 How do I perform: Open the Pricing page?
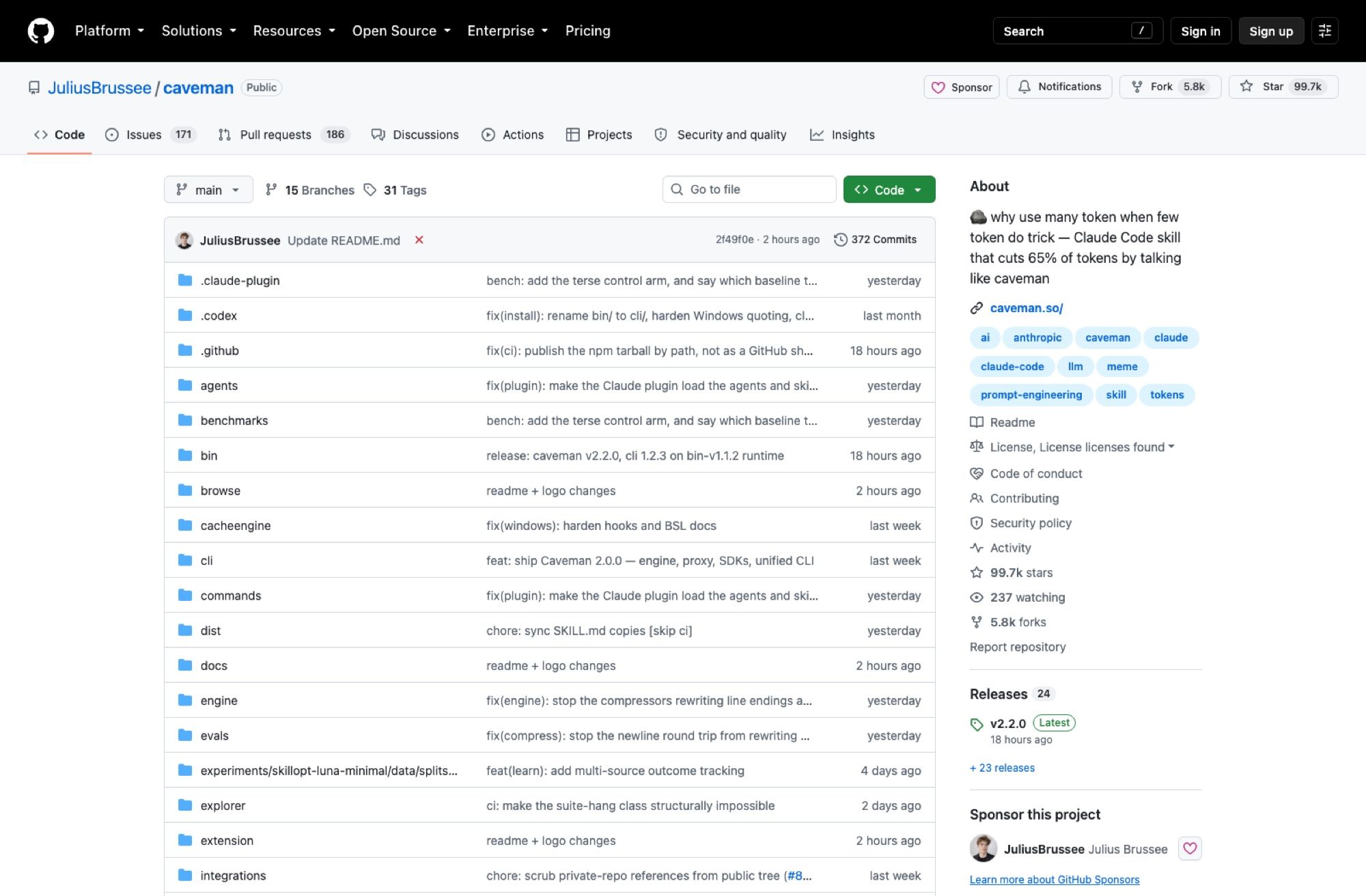point(588,31)
